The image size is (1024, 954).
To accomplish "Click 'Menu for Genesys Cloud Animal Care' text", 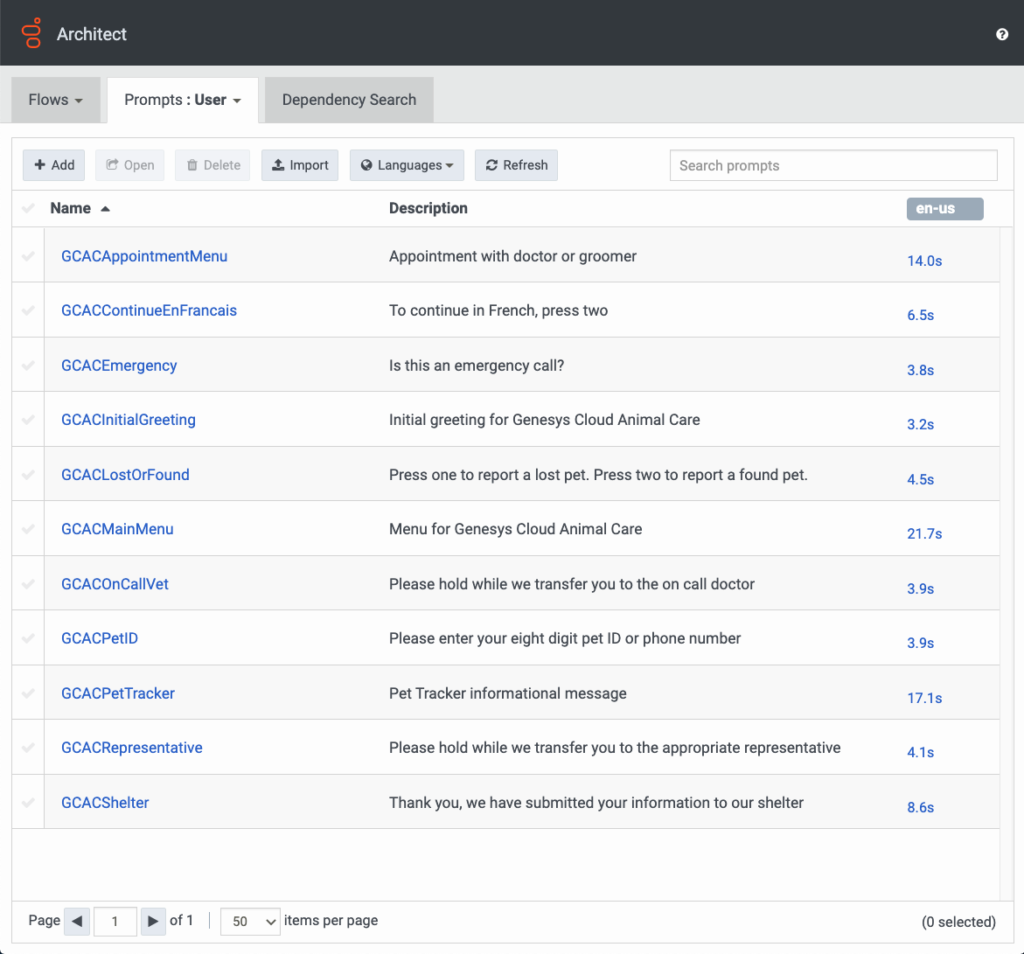I will point(515,529).
